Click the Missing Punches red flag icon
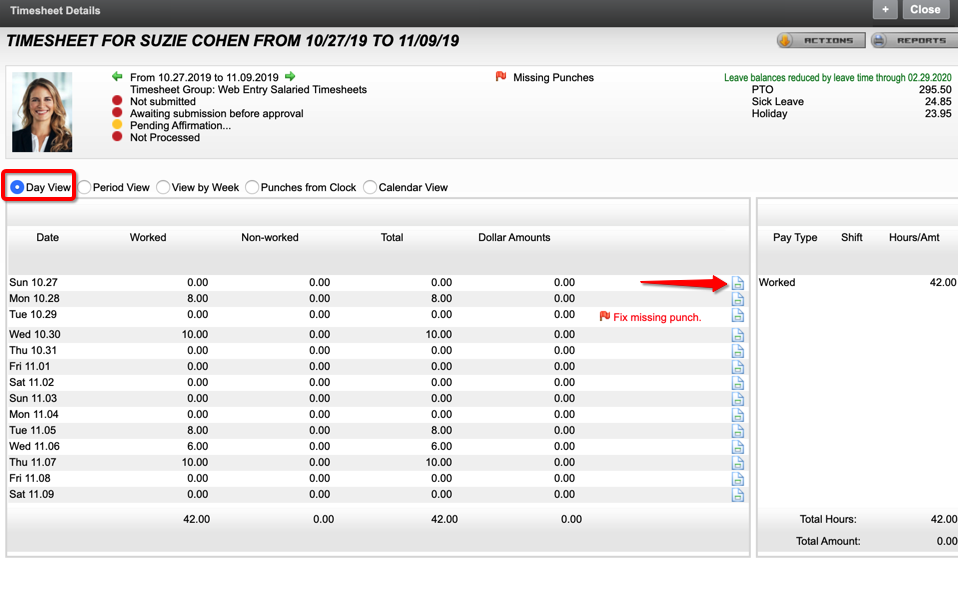The height and width of the screenshot is (593, 958). [x=500, y=75]
